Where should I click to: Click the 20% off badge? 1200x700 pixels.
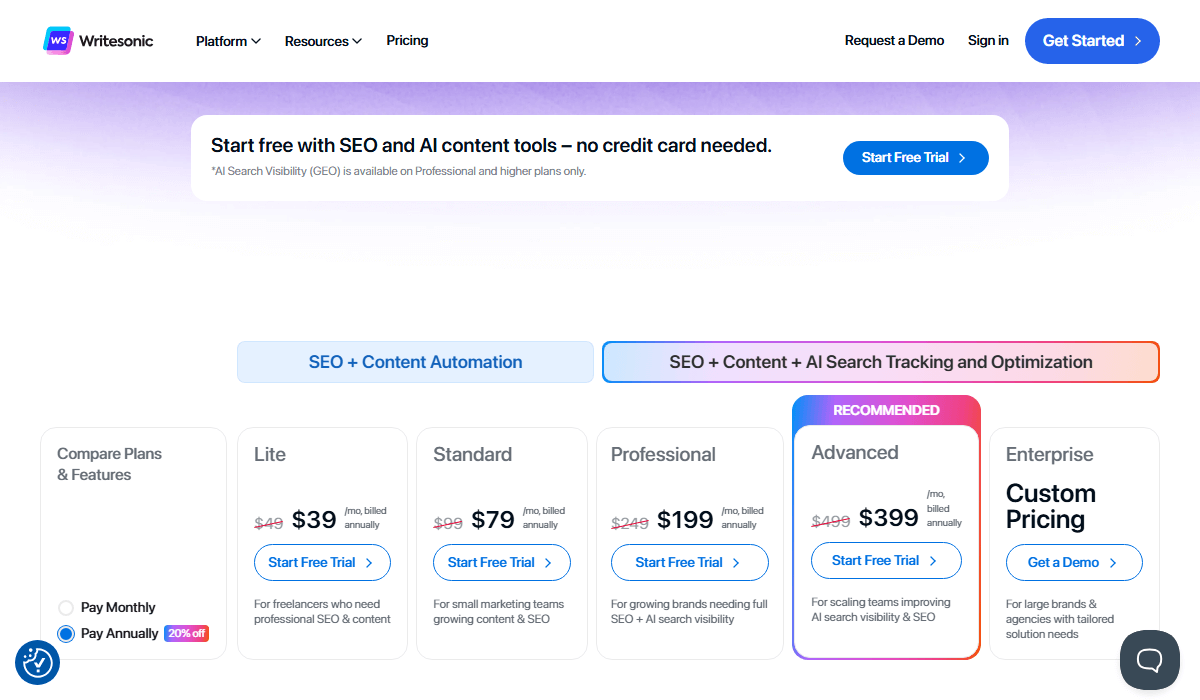coord(186,634)
